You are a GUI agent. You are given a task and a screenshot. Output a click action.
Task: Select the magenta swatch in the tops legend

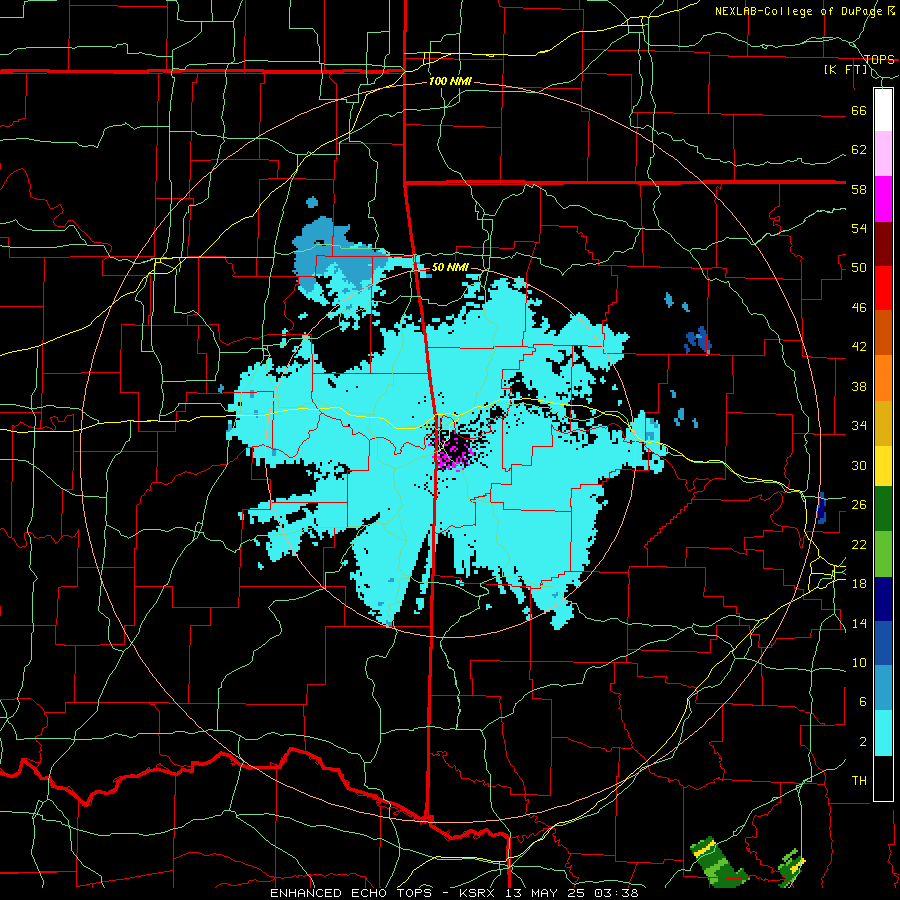point(883,199)
